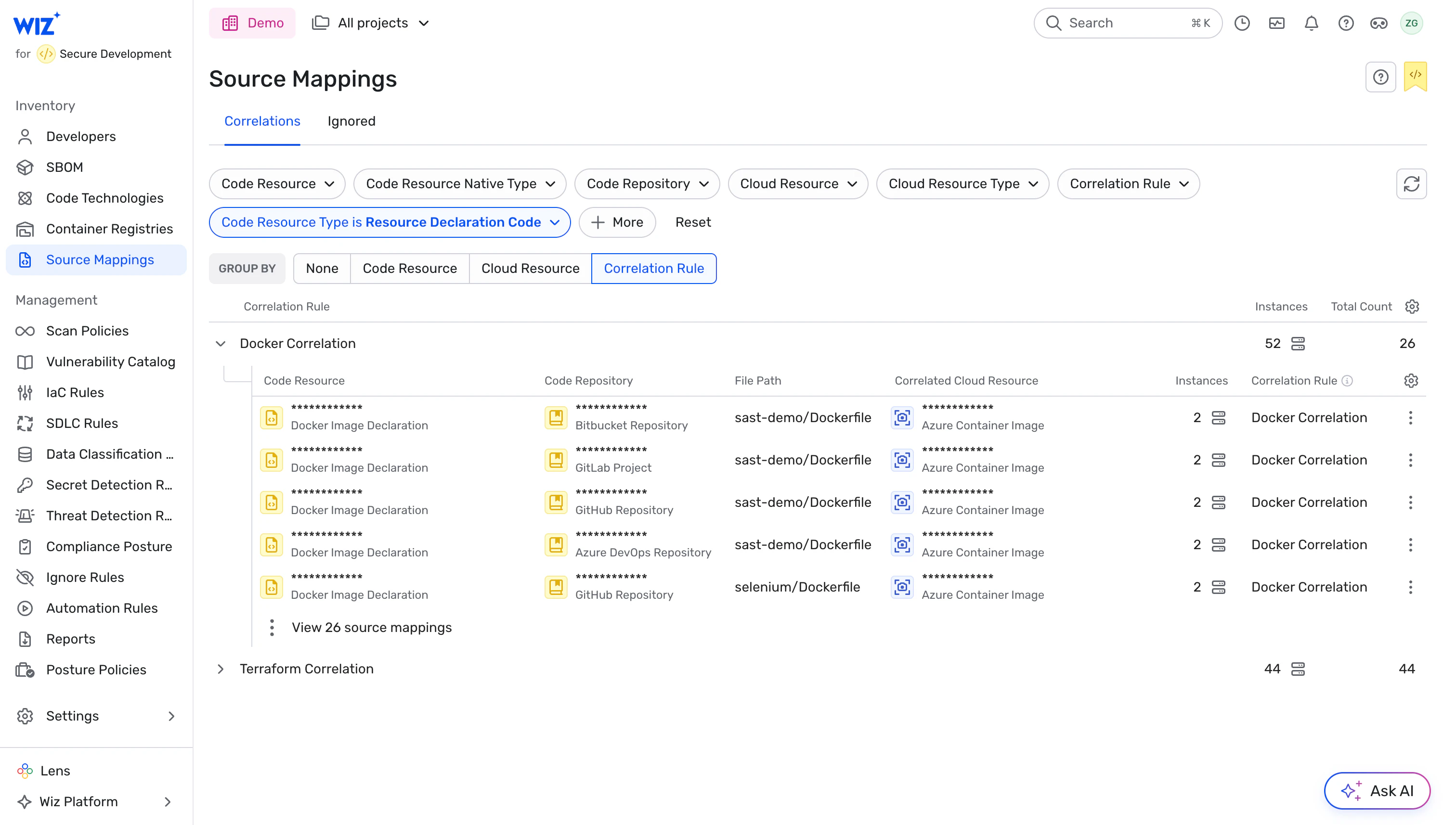1456x825 pixels.
Task: Open the system activity monitor icon in the header
Action: 1276,23
